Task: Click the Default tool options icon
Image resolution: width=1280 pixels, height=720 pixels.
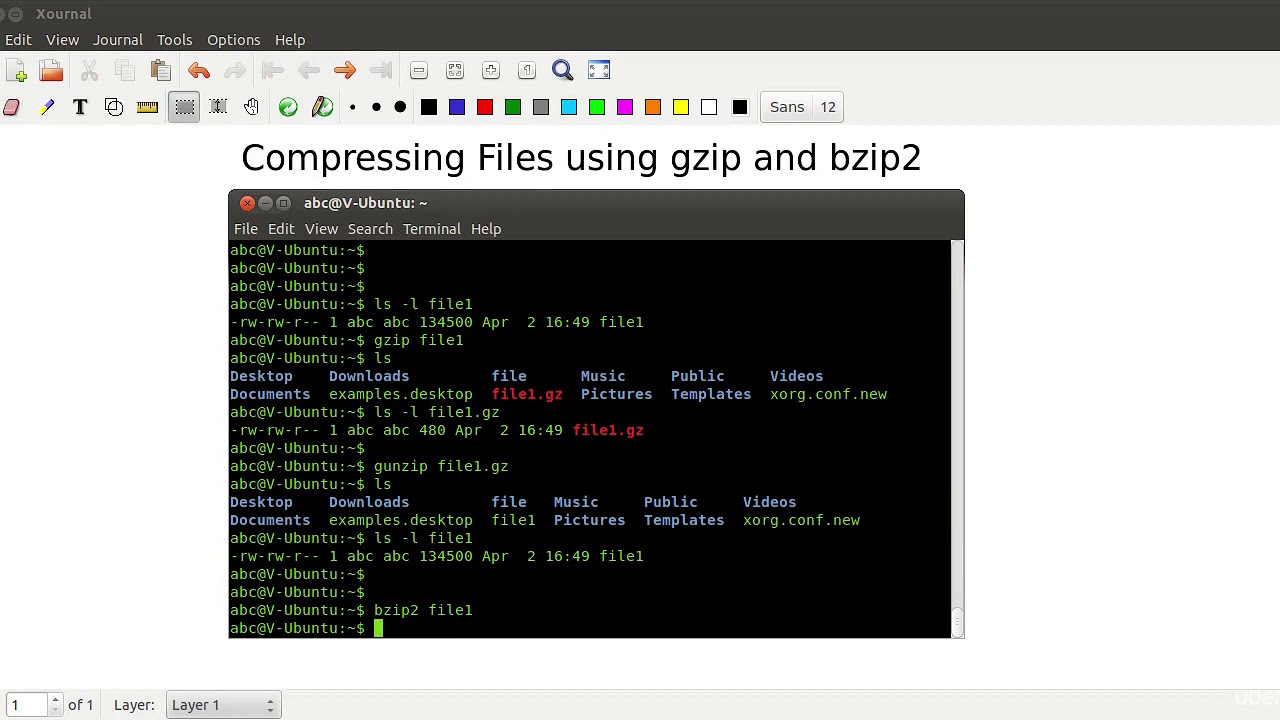Action: (288, 107)
